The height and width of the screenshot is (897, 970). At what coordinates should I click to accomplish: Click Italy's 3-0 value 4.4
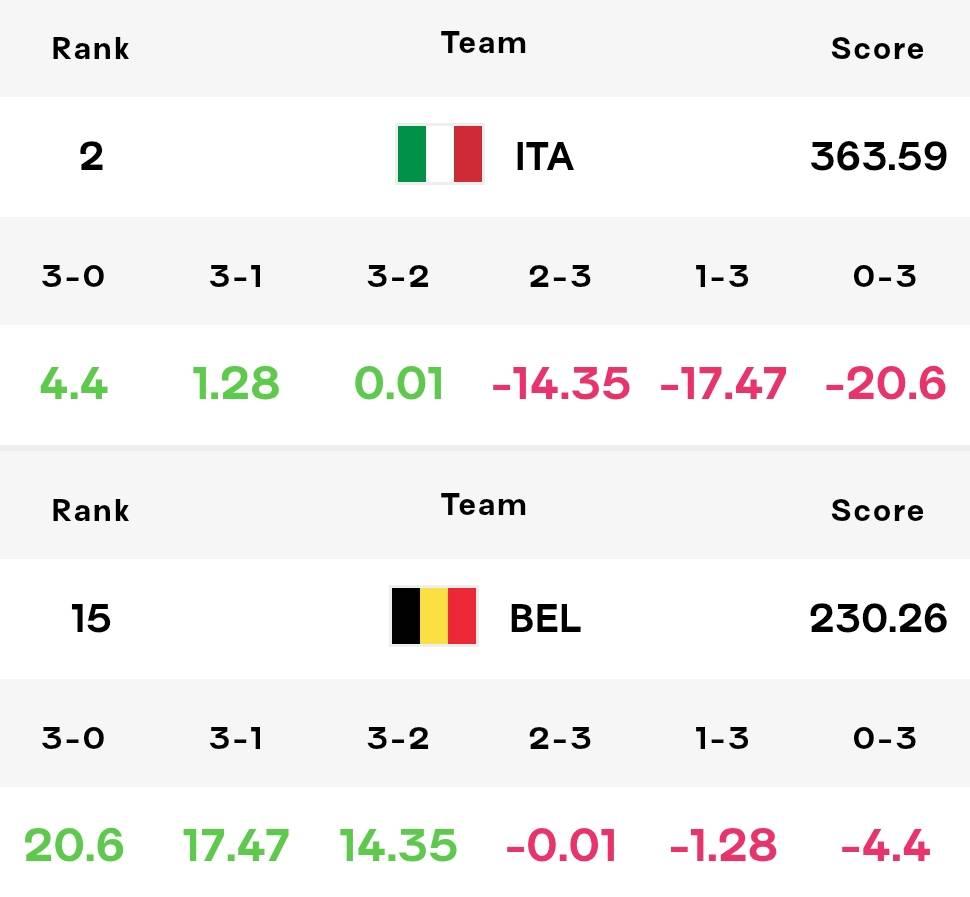[x=74, y=383]
